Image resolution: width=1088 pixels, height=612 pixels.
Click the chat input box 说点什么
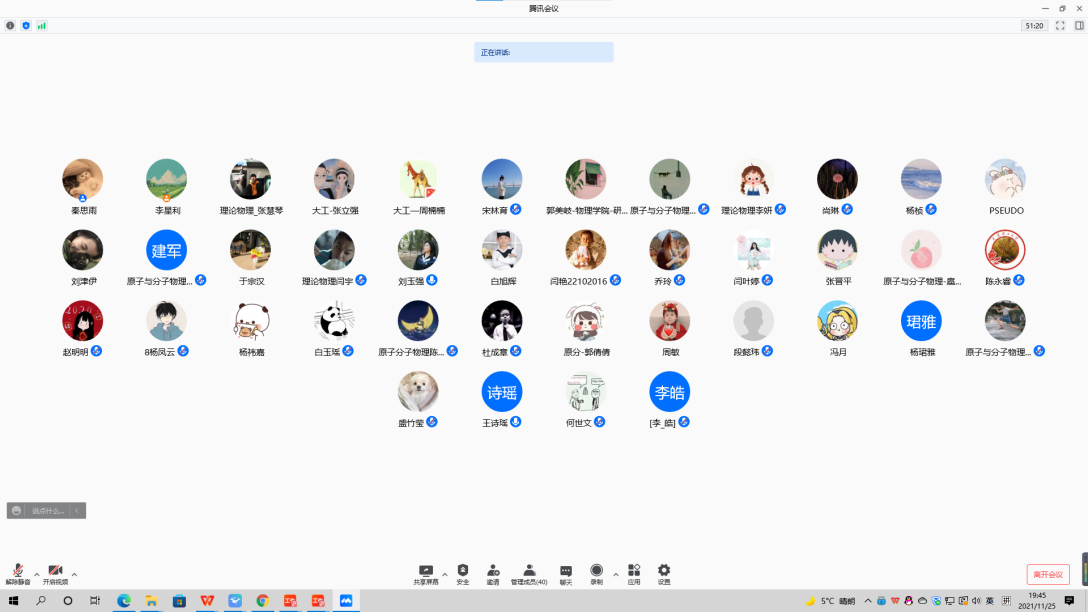pos(47,511)
